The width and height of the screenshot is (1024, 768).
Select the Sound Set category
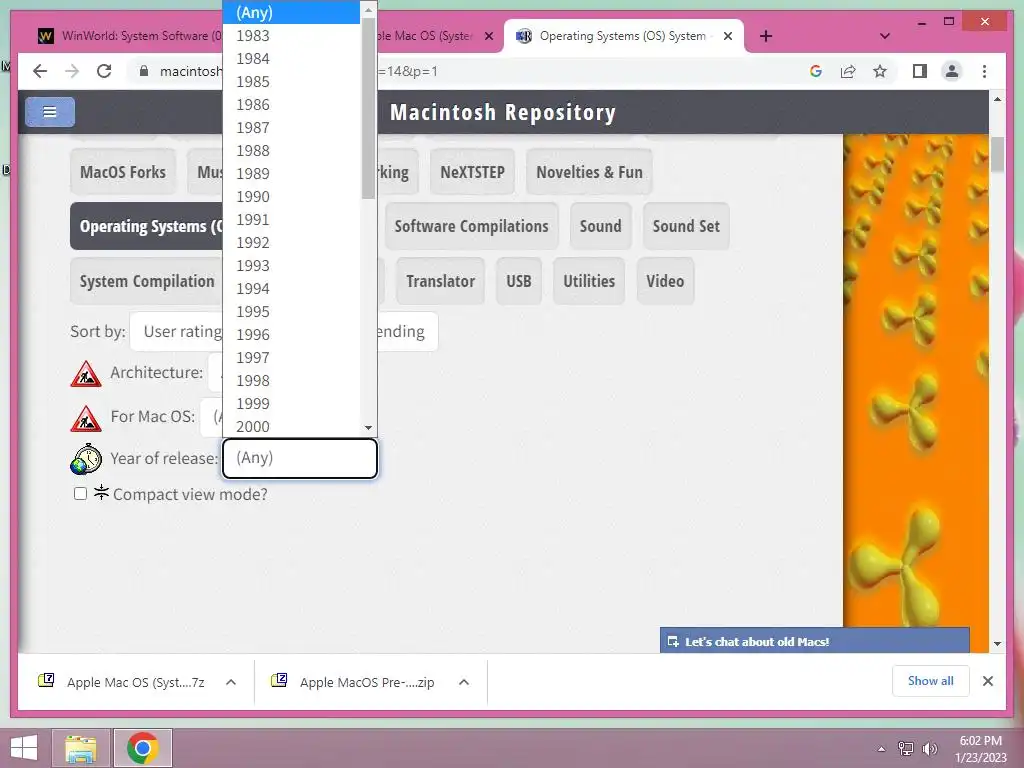(686, 226)
